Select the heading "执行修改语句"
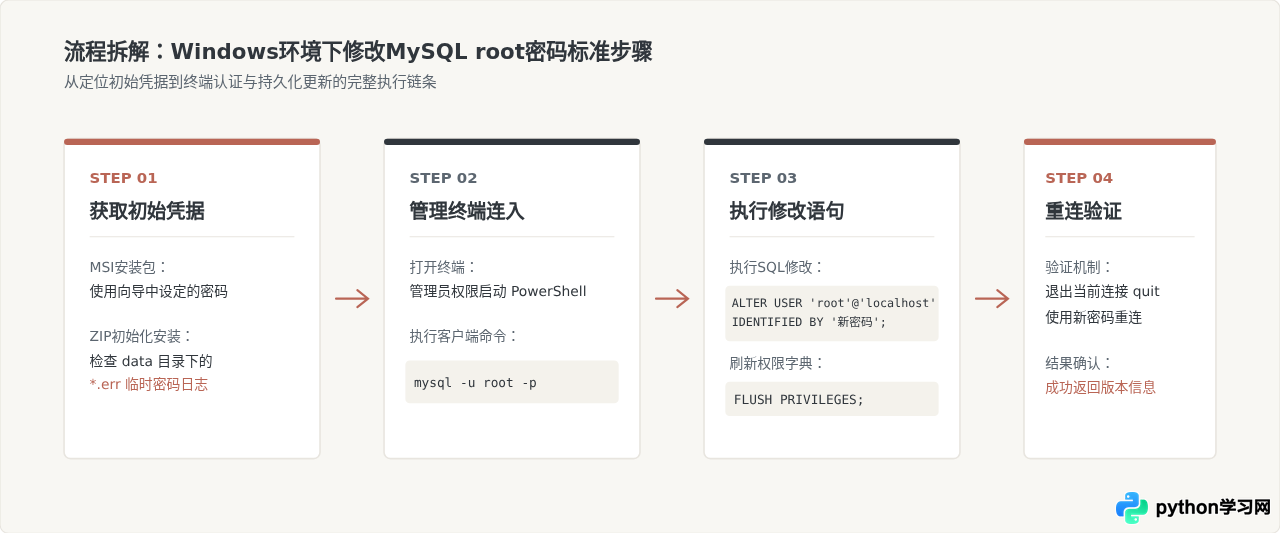 (787, 211)
